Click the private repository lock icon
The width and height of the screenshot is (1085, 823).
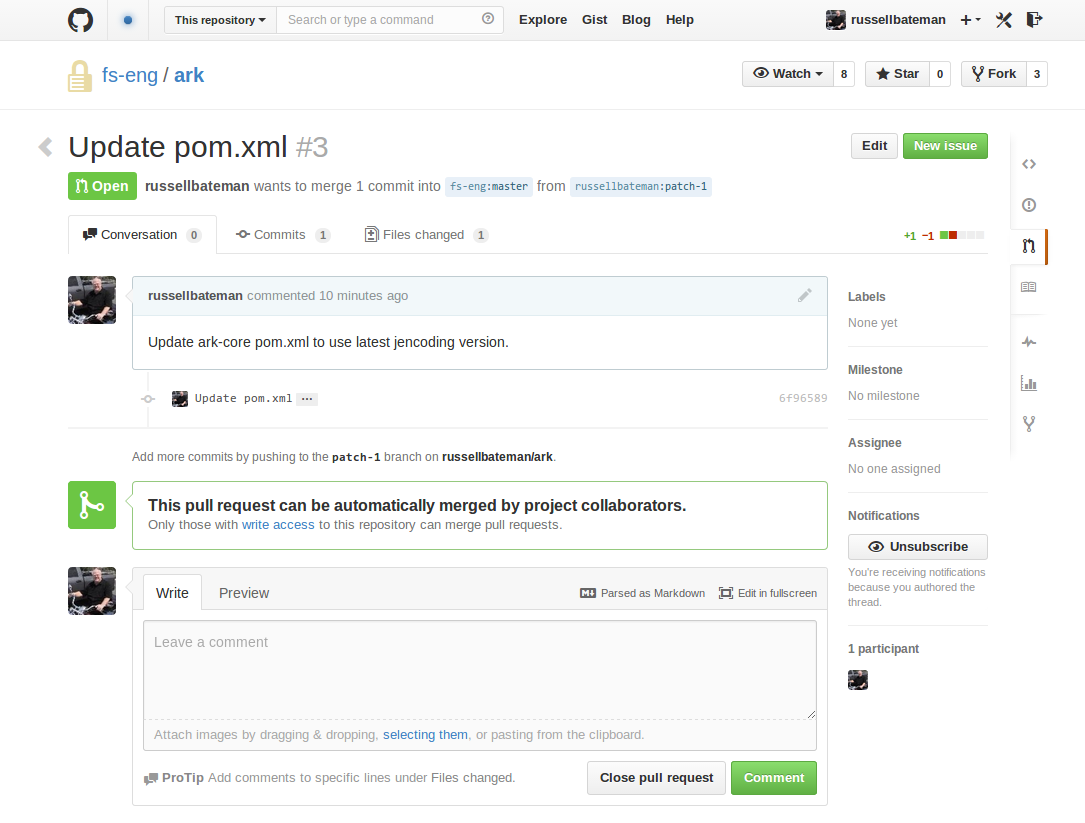coord(80,76)
